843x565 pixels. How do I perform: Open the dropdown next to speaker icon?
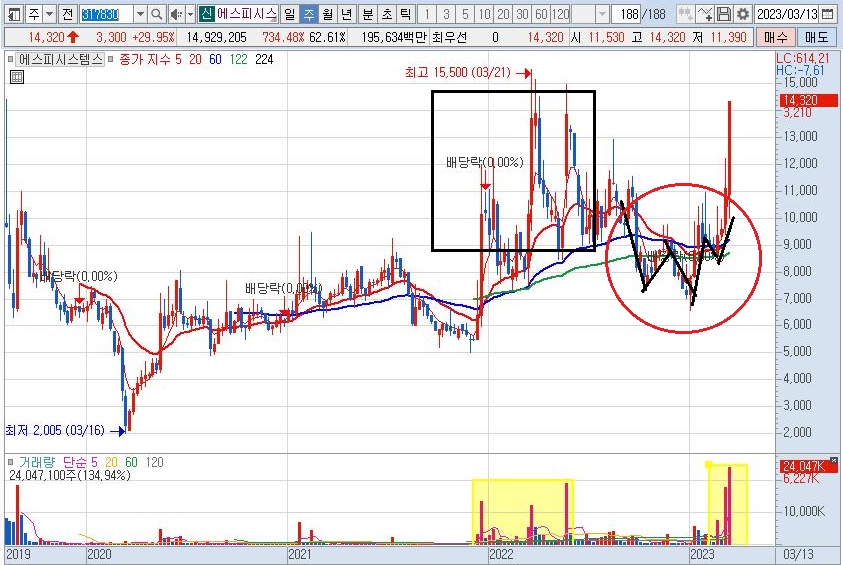pos(190,14)
